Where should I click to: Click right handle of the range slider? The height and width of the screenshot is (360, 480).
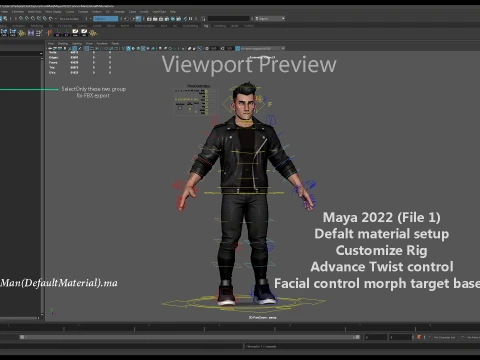[x=358, y=337]
